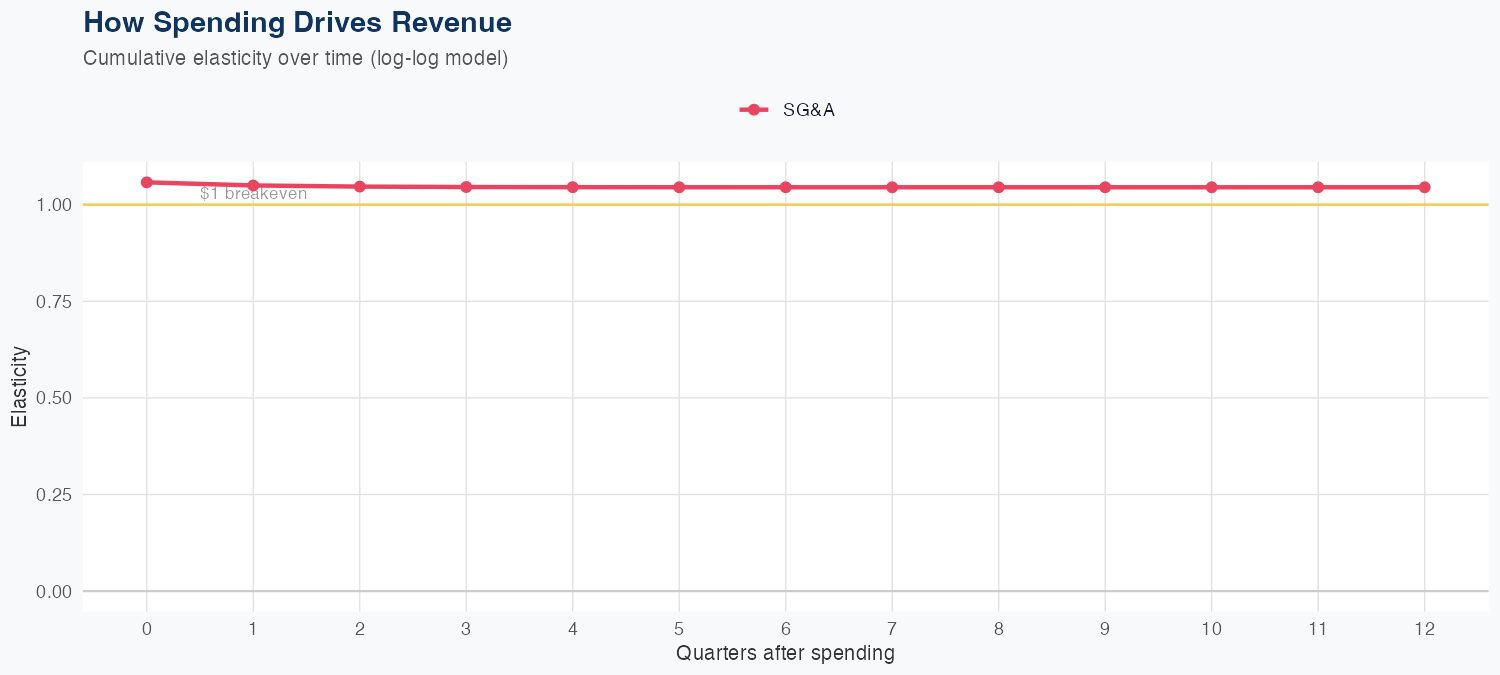
Task: Select the SG&A data point at quarter 1
Action: [253, 185]
